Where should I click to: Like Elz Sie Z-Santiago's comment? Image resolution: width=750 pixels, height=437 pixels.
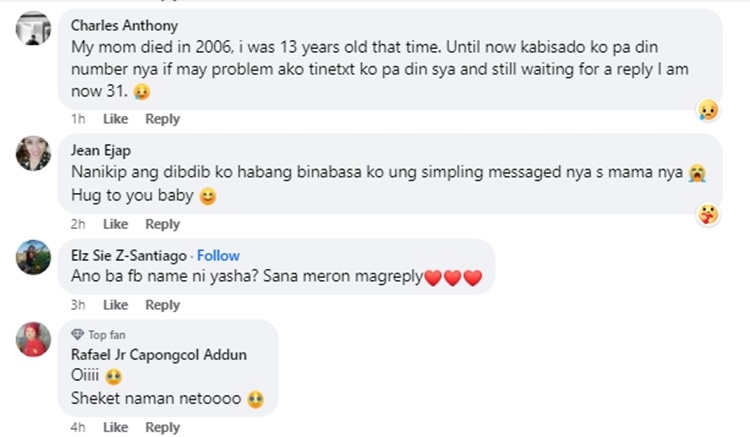pyautogui.click(x=116, y=305)
